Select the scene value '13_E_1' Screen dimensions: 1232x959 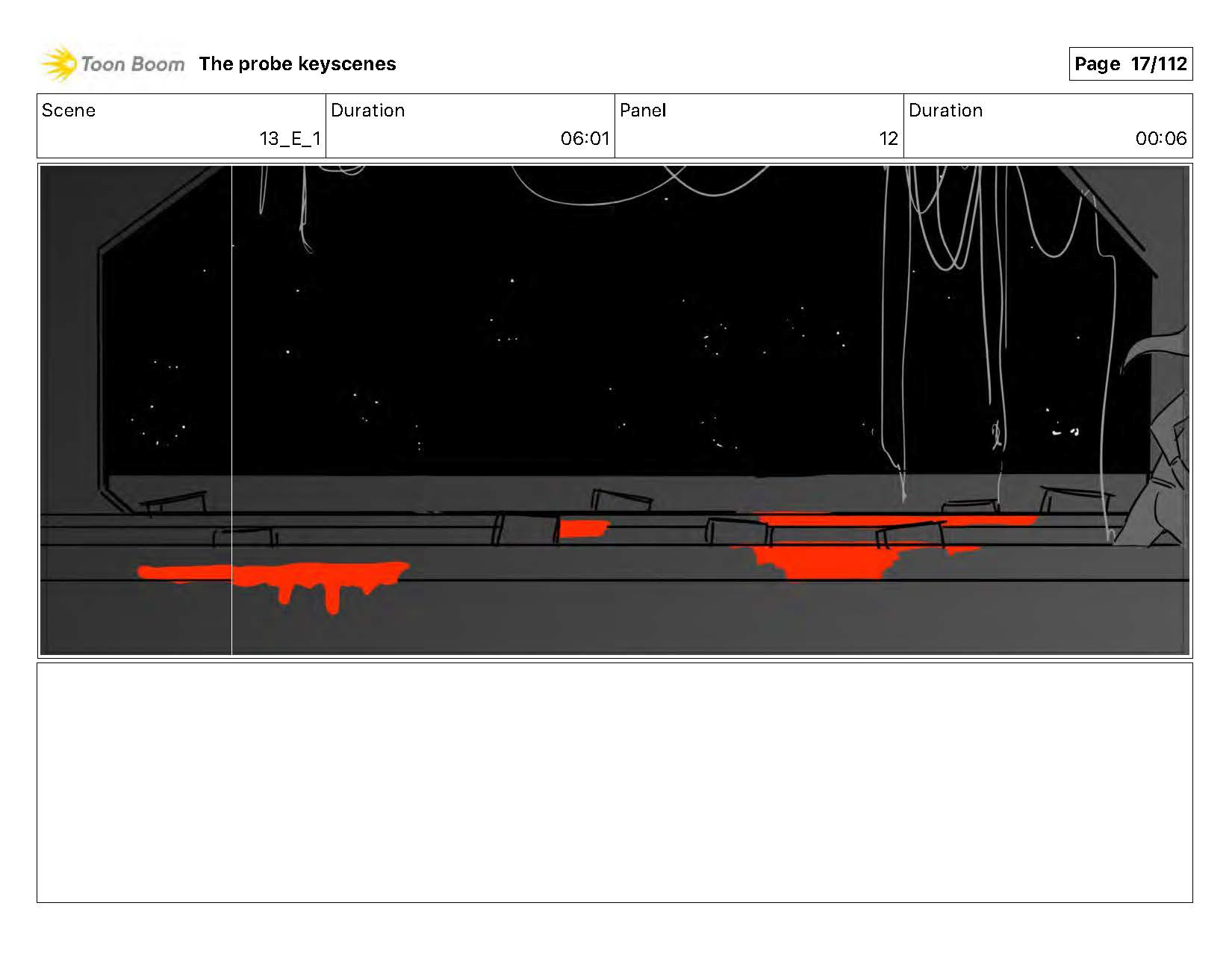pyautogui.click(x=290, y=138)
